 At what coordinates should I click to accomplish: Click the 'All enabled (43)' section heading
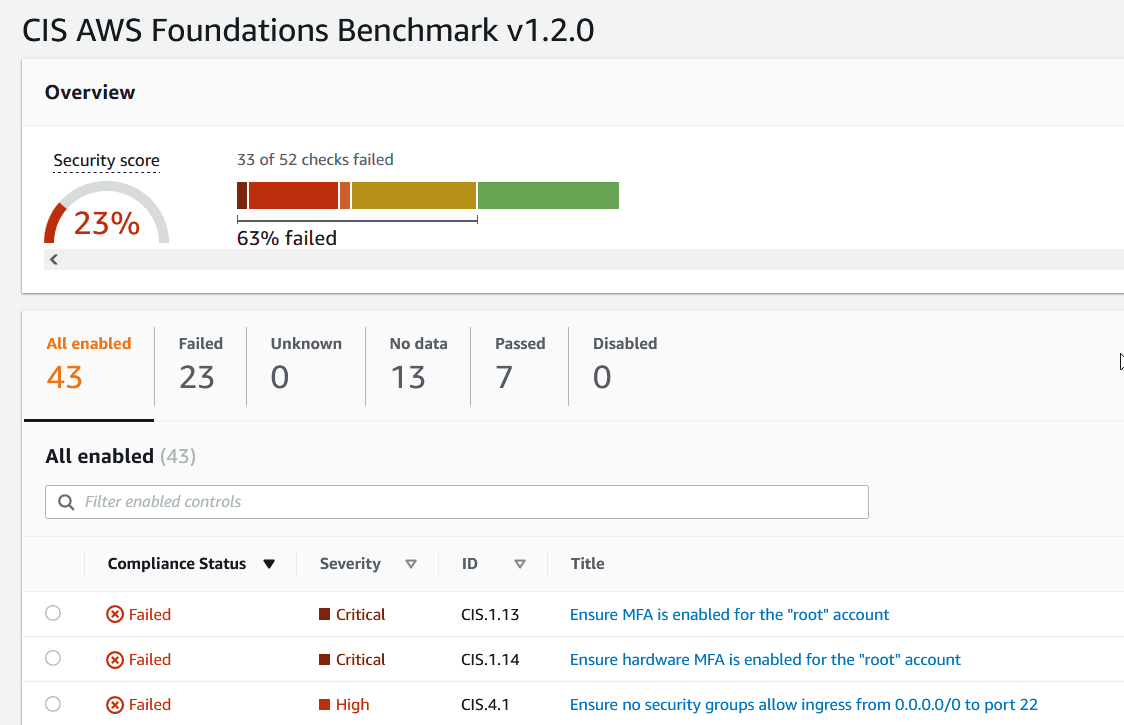(x=120, y=457)
